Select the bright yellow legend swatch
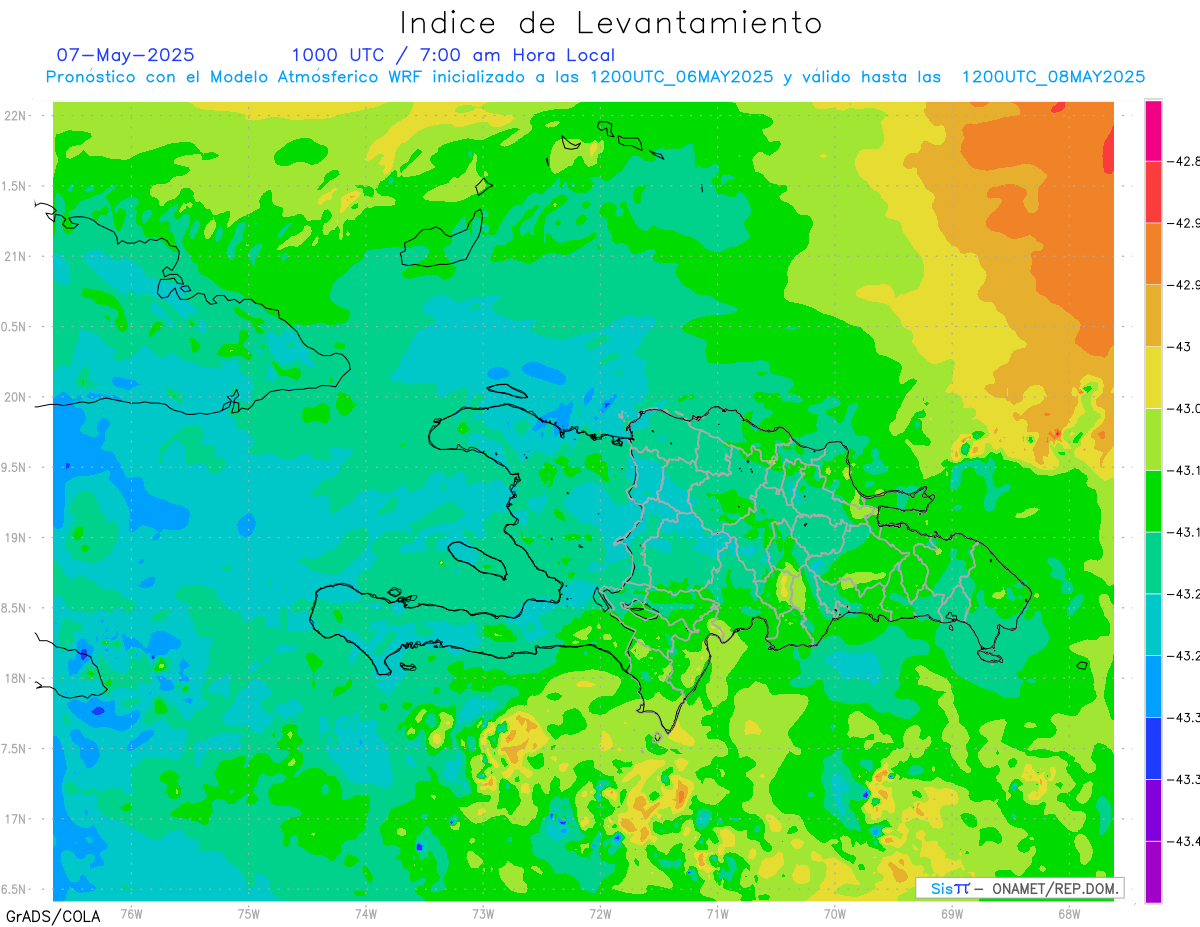The image size is (1200, 927). tap(1153, 377)
